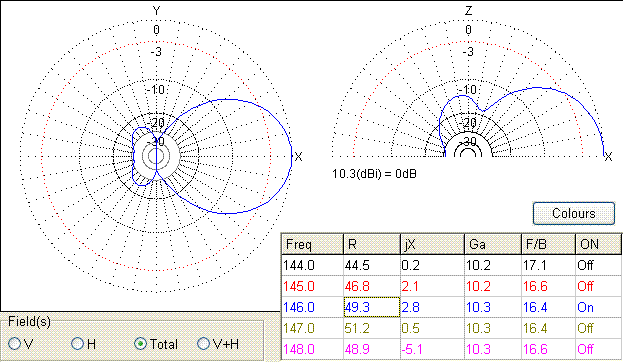Click the highlighted R value 49.3
The image size is (623, 362).
[x=371, y=307]
